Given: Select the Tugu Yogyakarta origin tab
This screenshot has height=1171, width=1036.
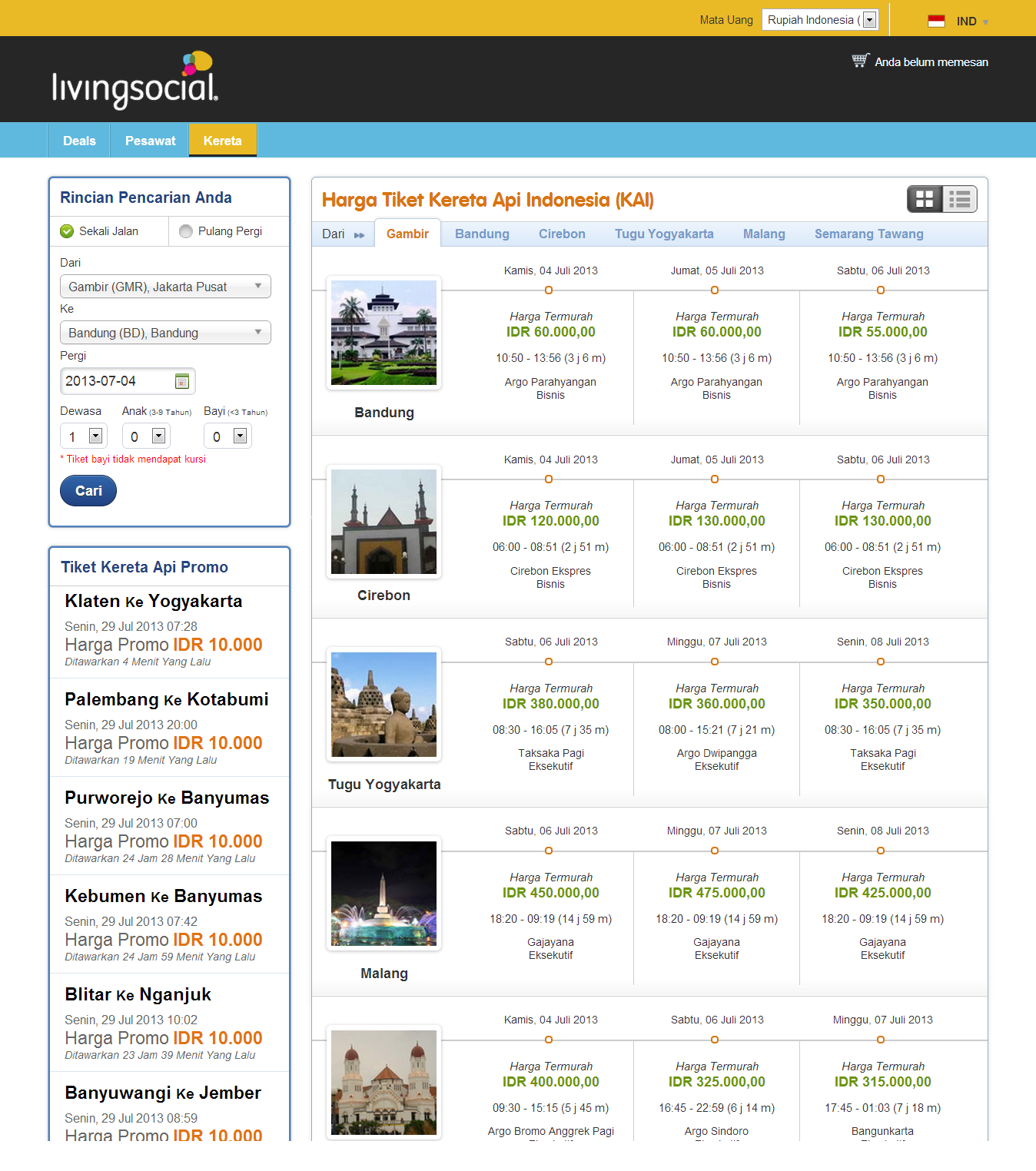Looking at the screenshot, I should click(664, 234).
